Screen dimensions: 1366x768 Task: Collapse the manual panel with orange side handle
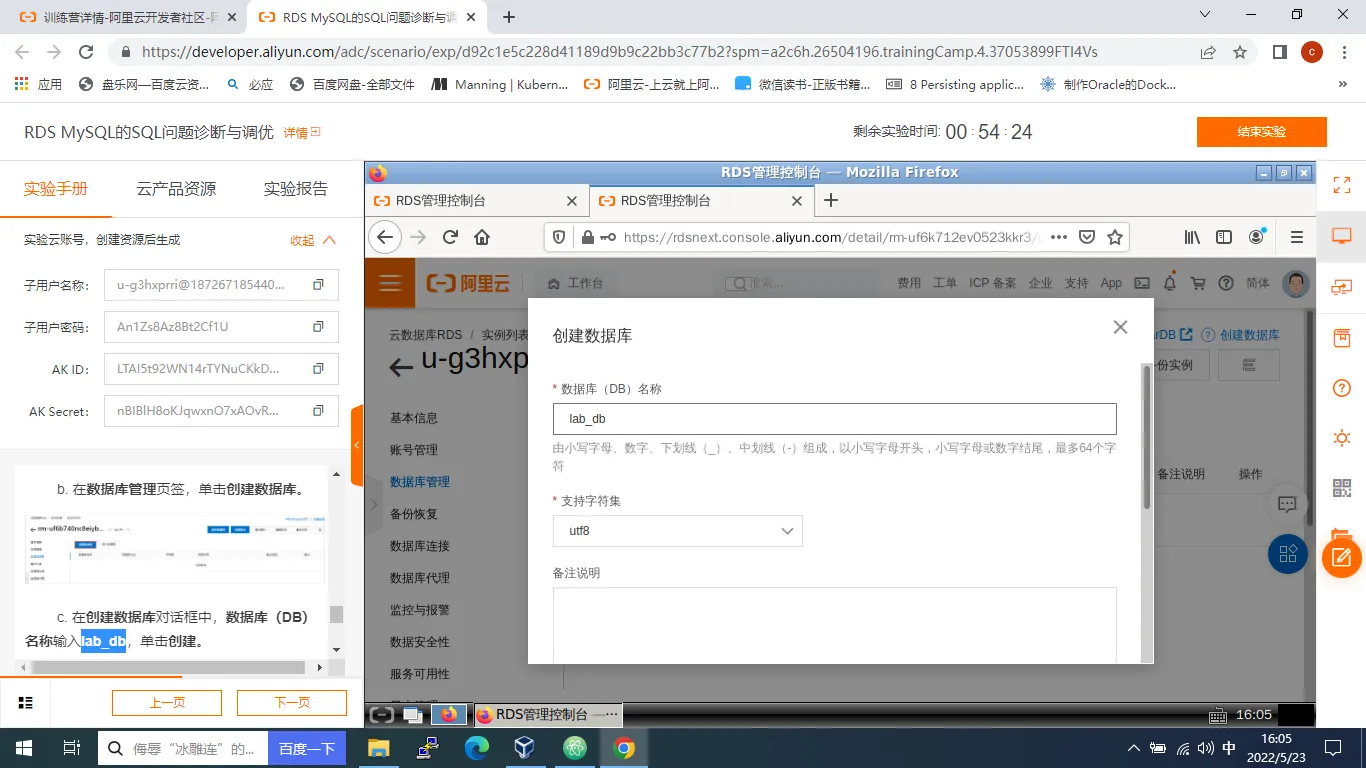[357, 445]
